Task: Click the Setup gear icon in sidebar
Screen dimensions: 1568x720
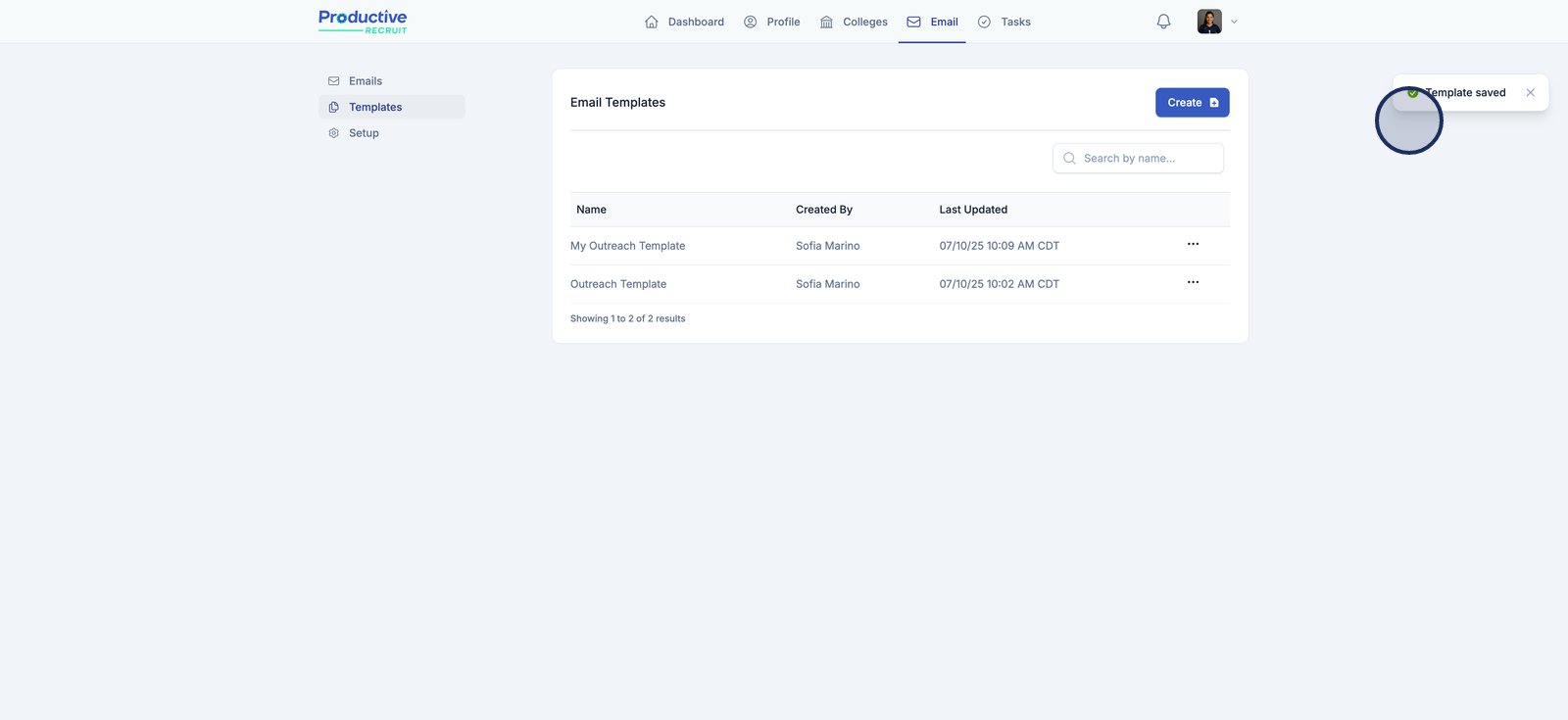Action: tap(334, 133)
